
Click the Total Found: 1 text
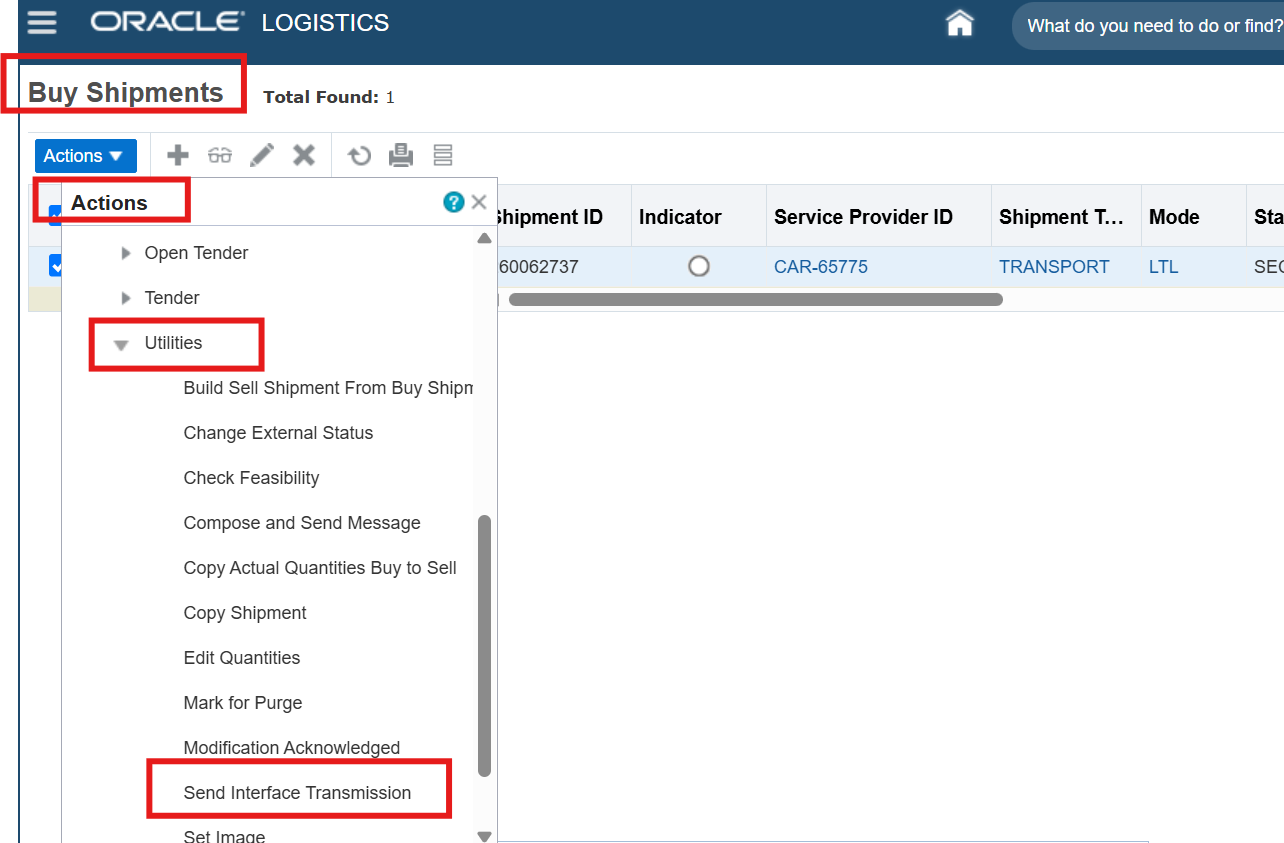coord(329,97)
